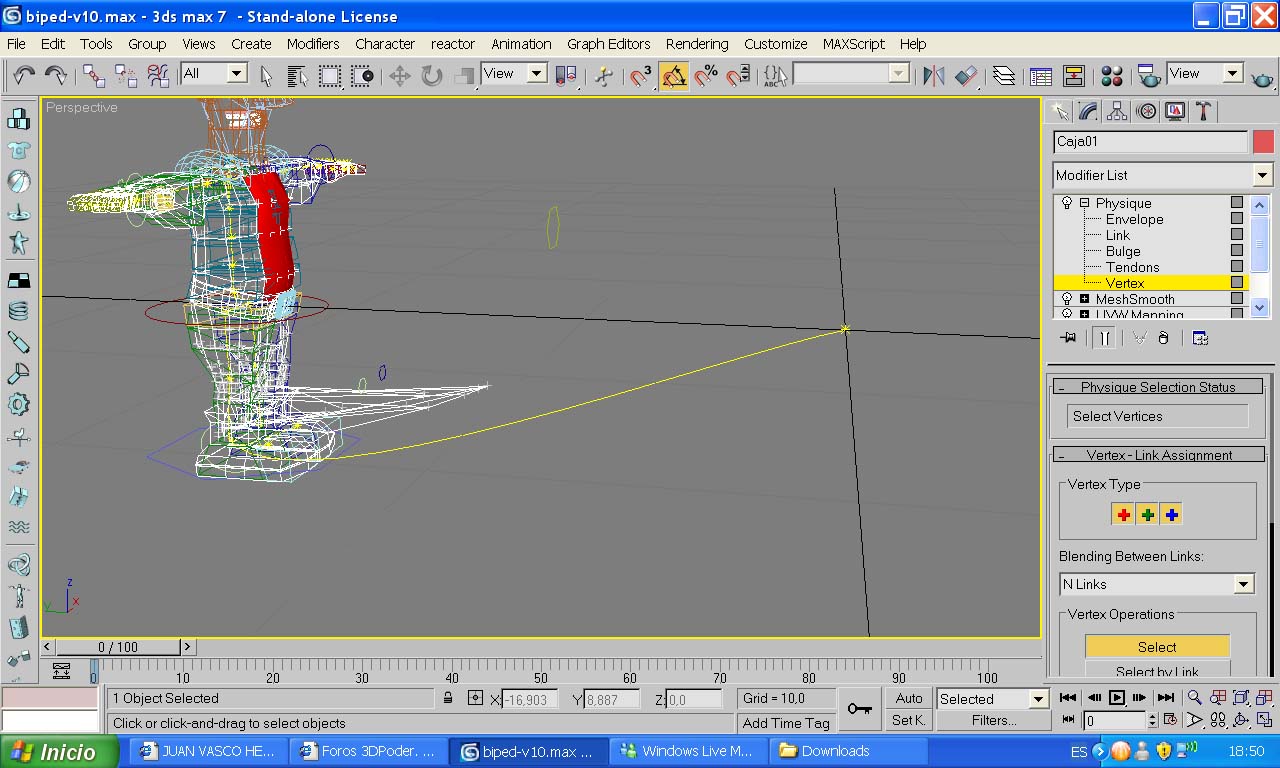Viewport: 1280px width, 768px height.
Task: Open the File menu
Action: [16, 44]
